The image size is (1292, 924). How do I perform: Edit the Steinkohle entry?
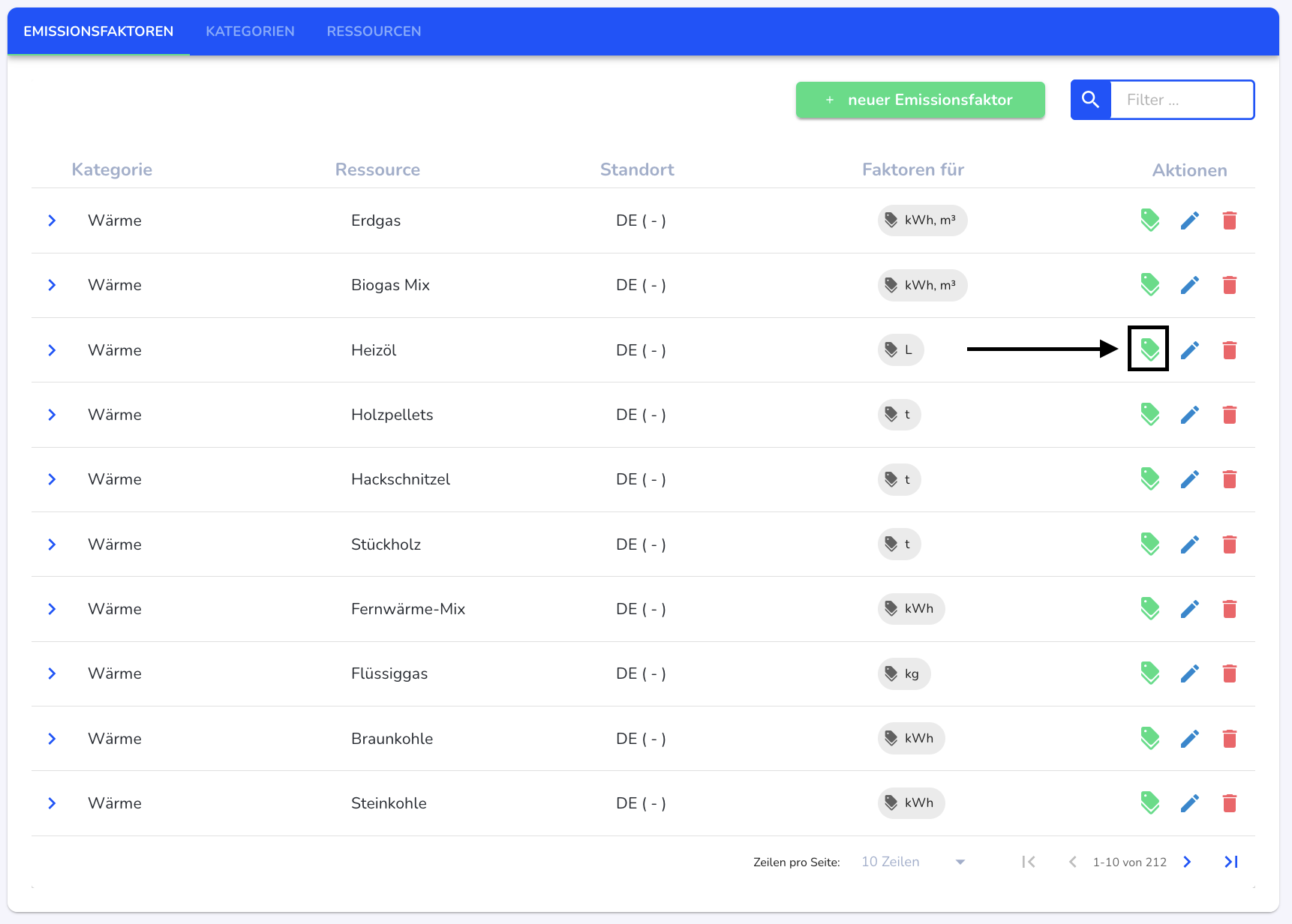1189,803
